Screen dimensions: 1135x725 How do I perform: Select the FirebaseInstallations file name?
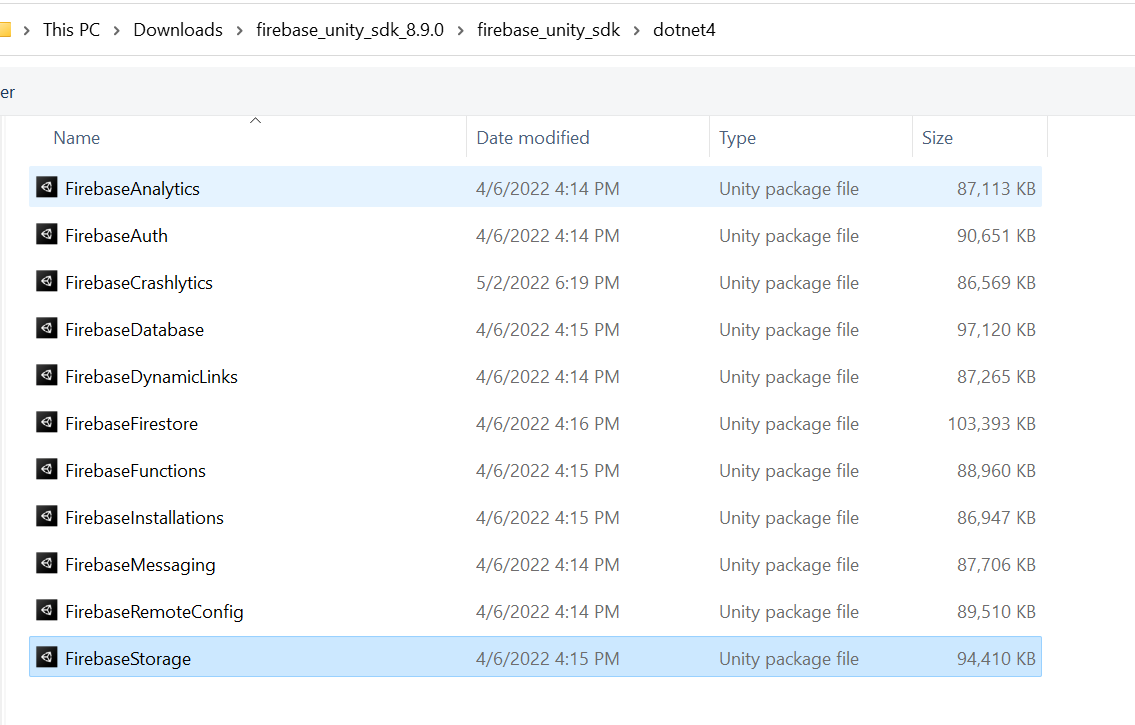[145, 518]
